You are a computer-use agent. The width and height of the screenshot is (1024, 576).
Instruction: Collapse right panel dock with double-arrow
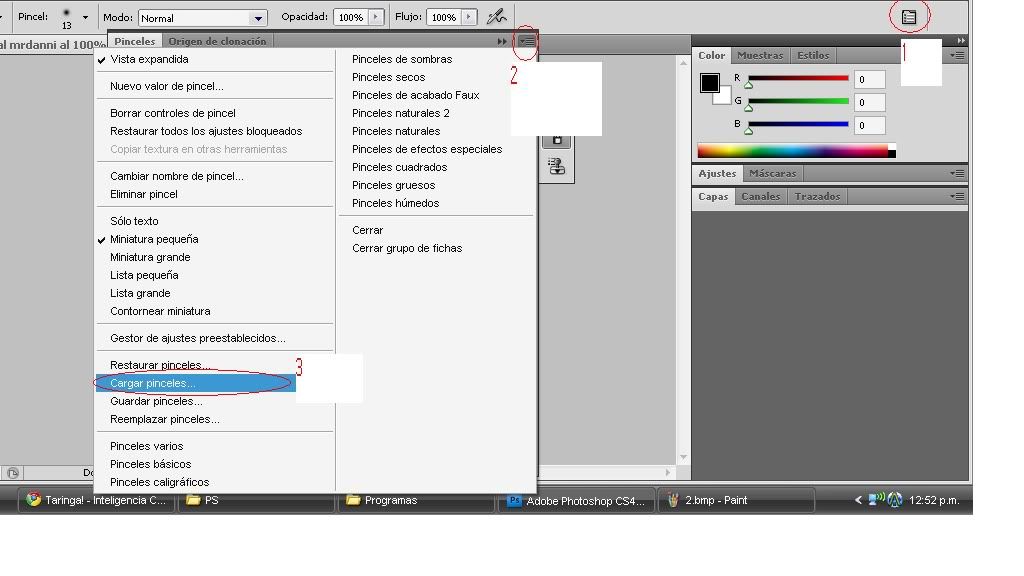[x=961, y=40]
